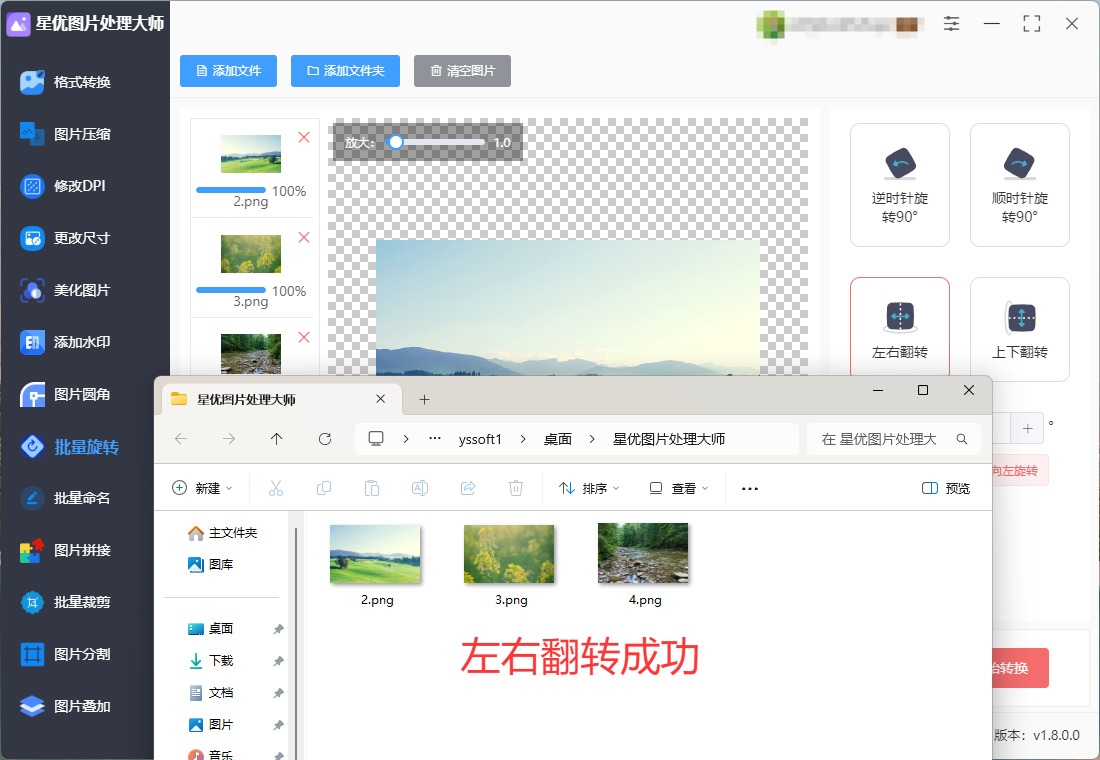1100x760 pixels.
Task: Adjust the 放大 zoom slider handle
Action: (396, 142)
